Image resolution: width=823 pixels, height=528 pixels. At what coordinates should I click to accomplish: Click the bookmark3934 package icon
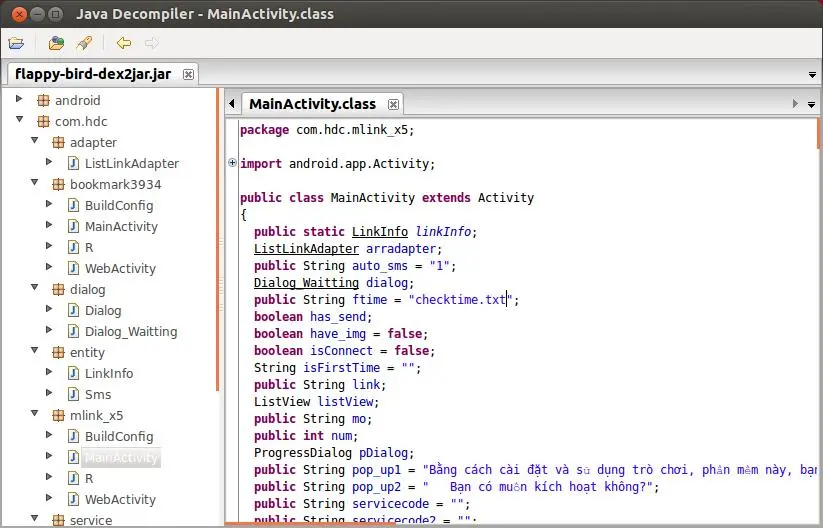(x=58, y=184)
